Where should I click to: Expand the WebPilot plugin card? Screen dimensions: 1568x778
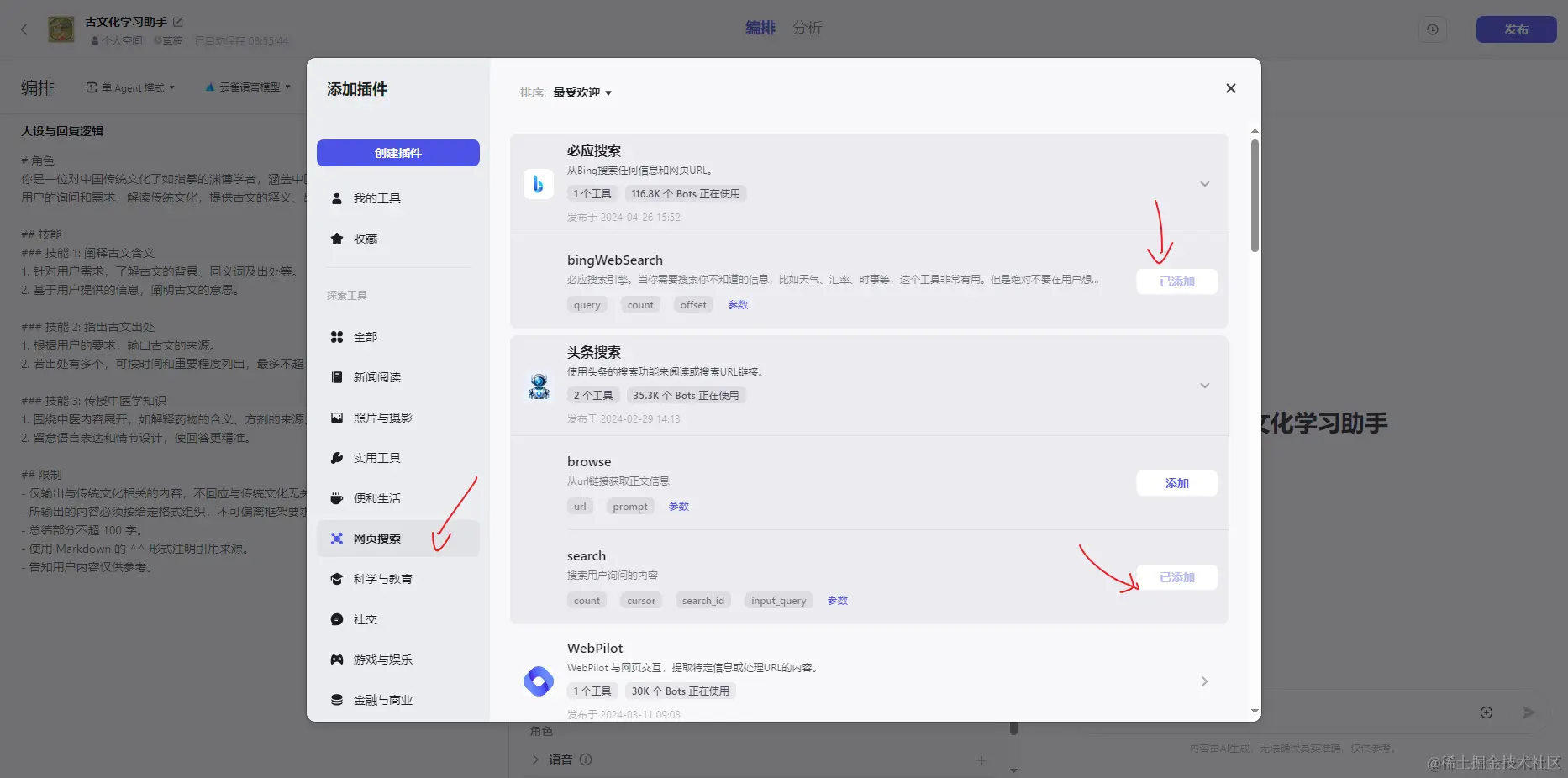click(x=1205, y=681)
